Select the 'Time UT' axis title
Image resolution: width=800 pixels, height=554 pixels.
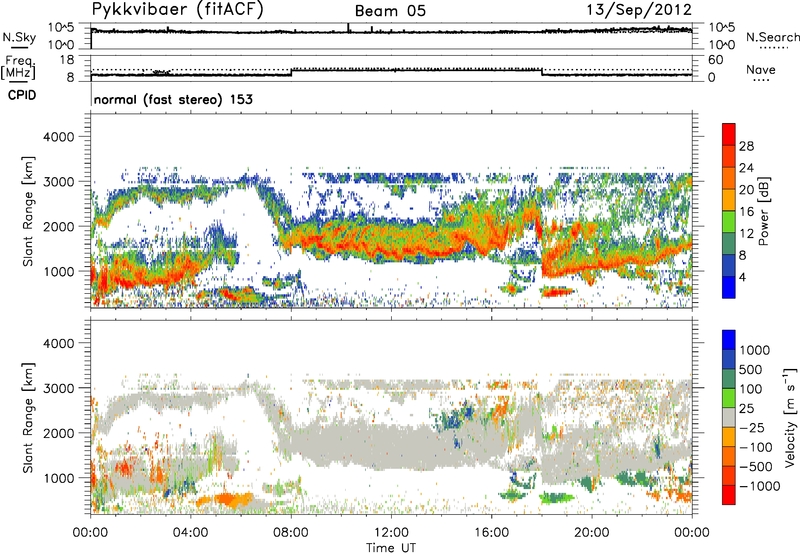coord(391,548)
